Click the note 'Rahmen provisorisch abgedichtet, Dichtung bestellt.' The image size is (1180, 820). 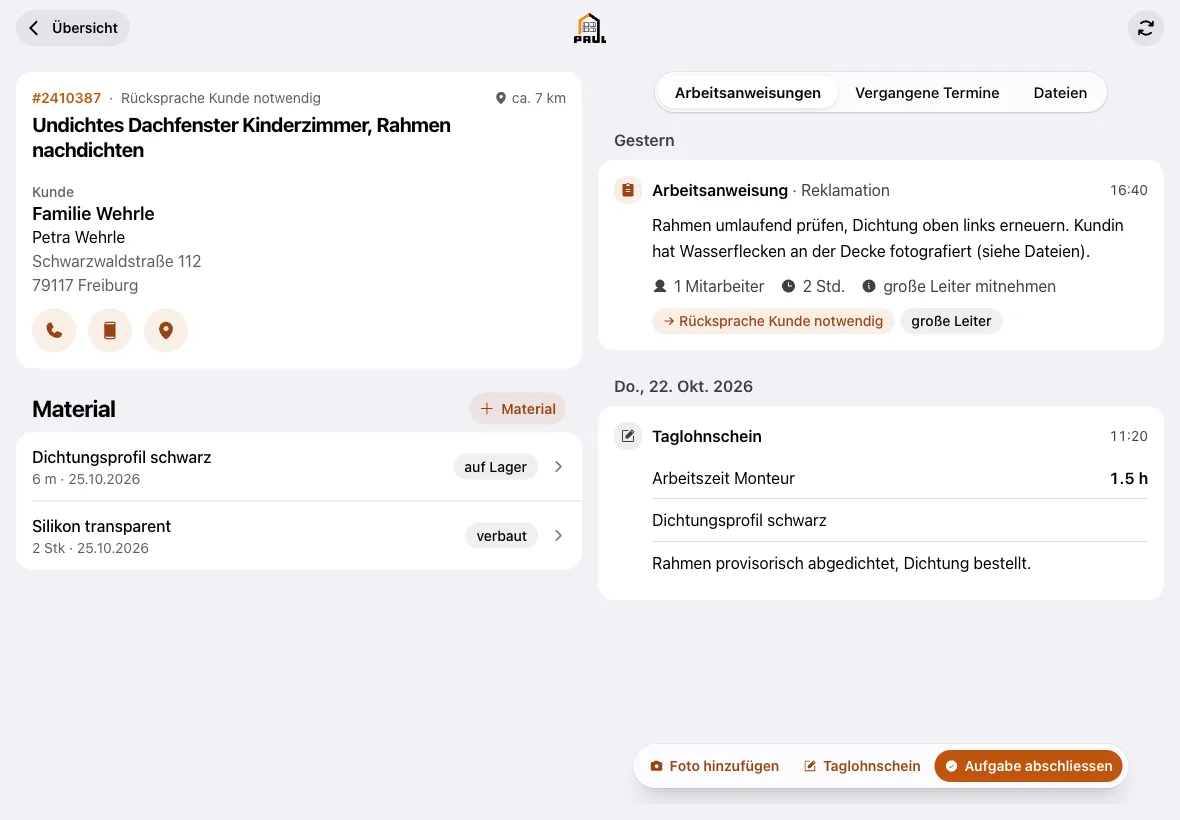(x=841, y=563)
